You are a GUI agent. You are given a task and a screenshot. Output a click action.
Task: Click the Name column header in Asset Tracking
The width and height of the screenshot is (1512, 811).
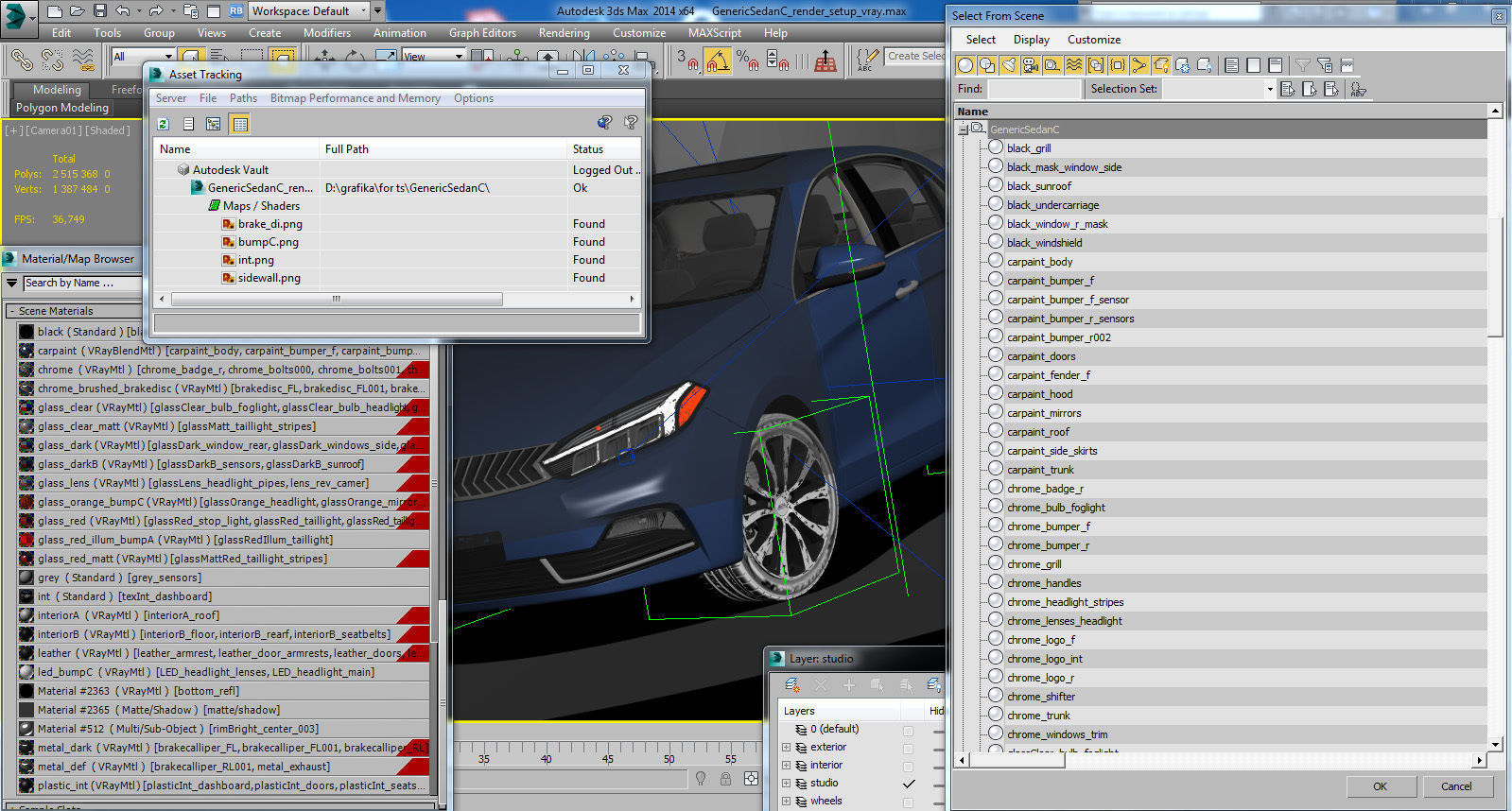(236, 149)
